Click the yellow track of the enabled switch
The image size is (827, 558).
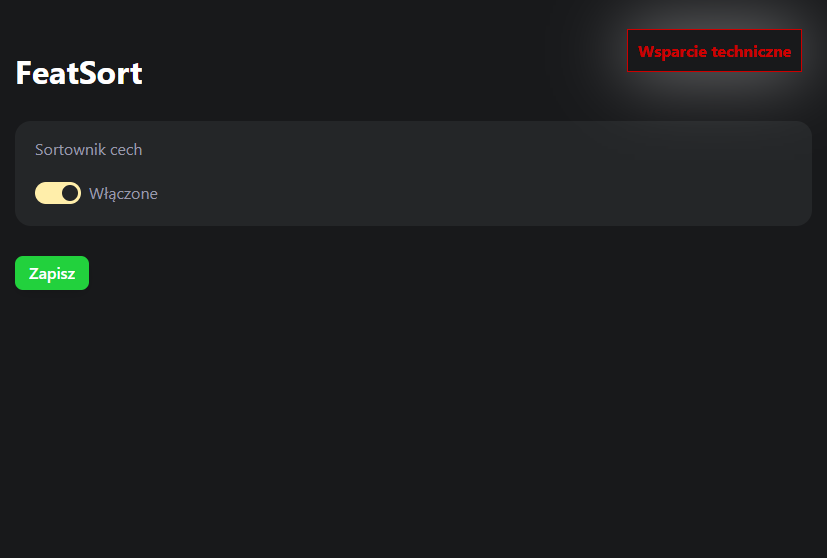47,193
